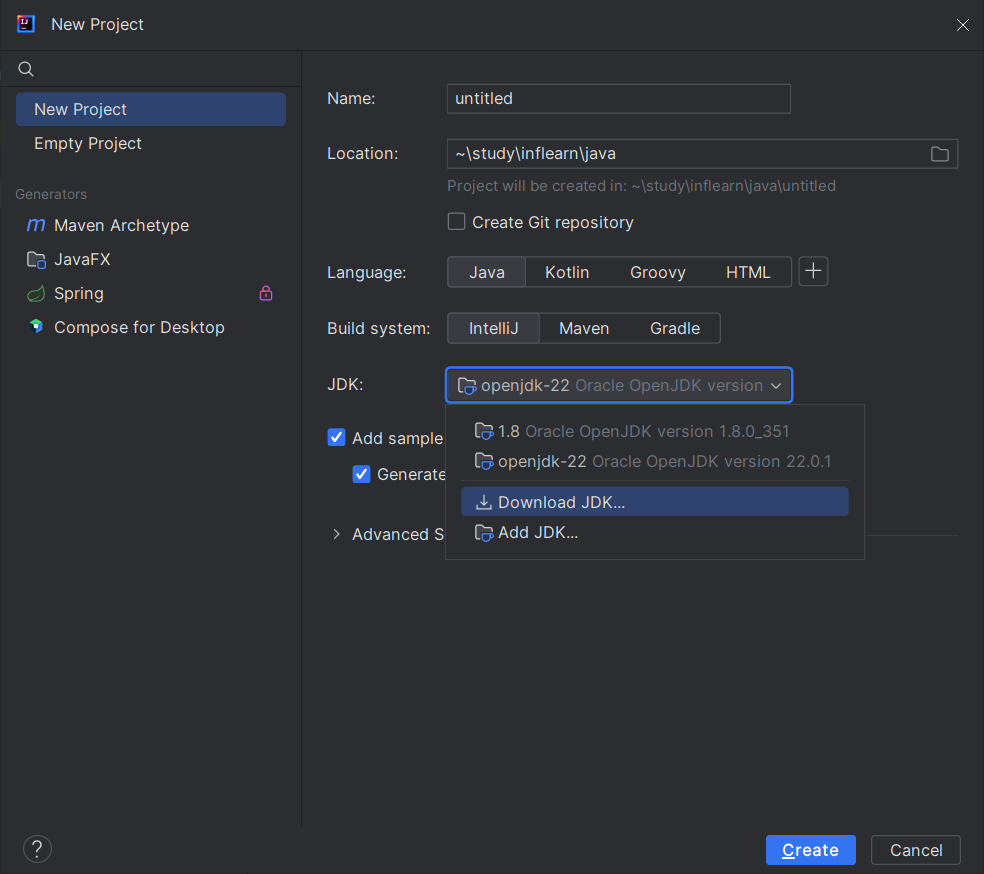
Task: Click the Create button
Action: pyautogui.click(x=810, y=850)
